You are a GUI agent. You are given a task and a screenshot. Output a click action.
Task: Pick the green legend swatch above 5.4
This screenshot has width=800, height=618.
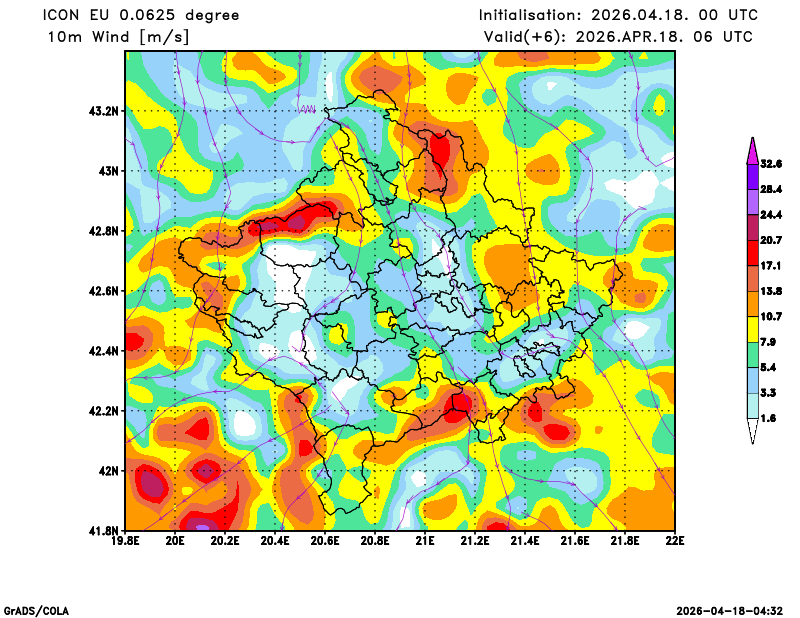pyautogui.click(x=752, y=355)
